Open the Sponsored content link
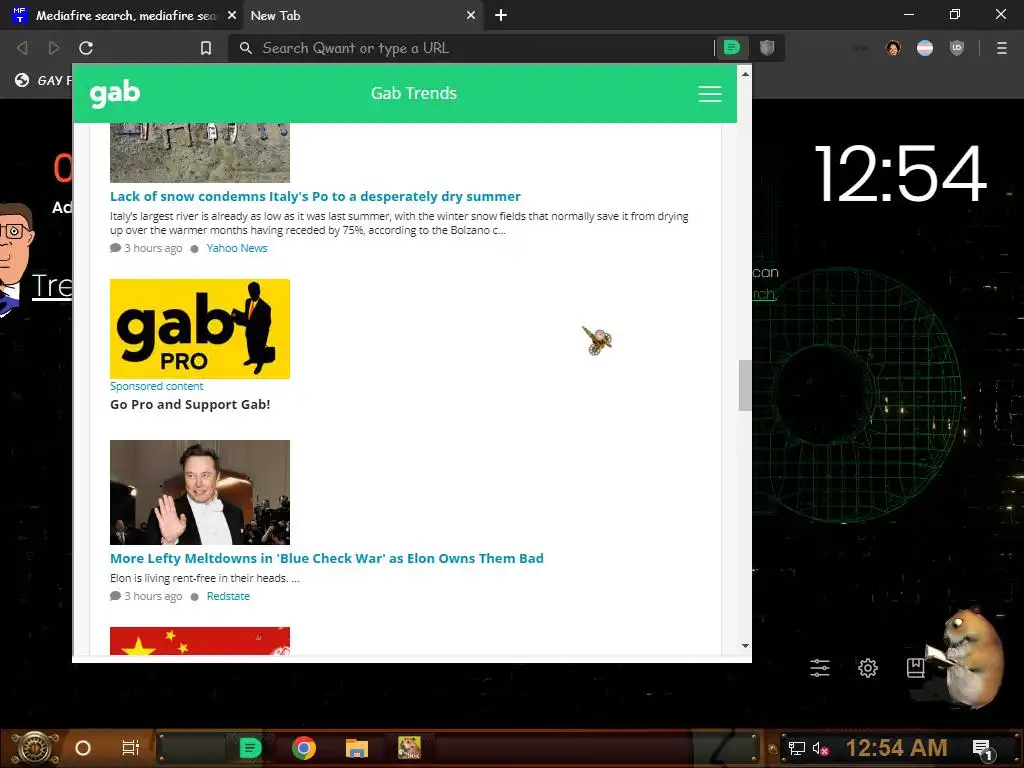Viewport: 1024px width, 768px height. point(157,386)
